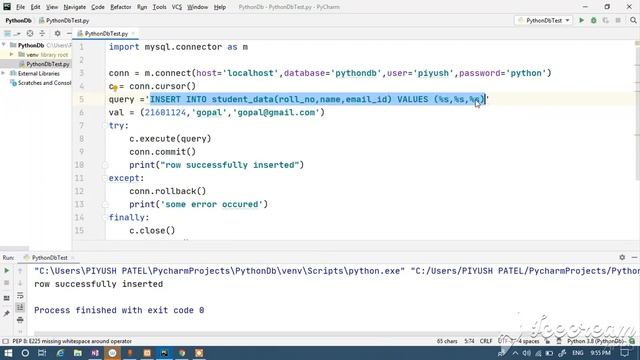Stop the process in the Run panel
The width and height of the screenshot is (640, 360).
tap(7, 282)
